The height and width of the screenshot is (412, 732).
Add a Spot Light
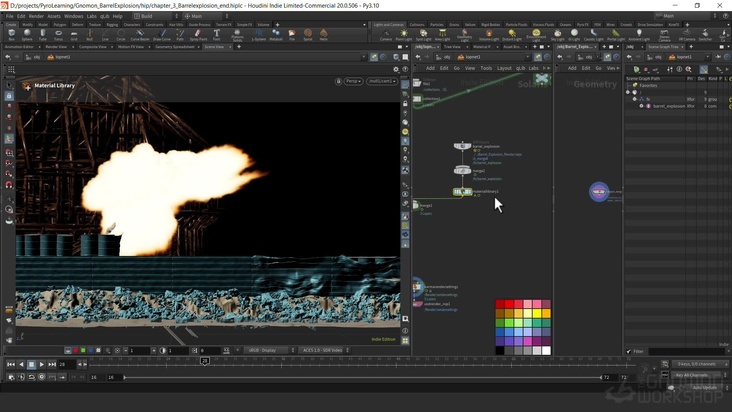pos(423,35)
